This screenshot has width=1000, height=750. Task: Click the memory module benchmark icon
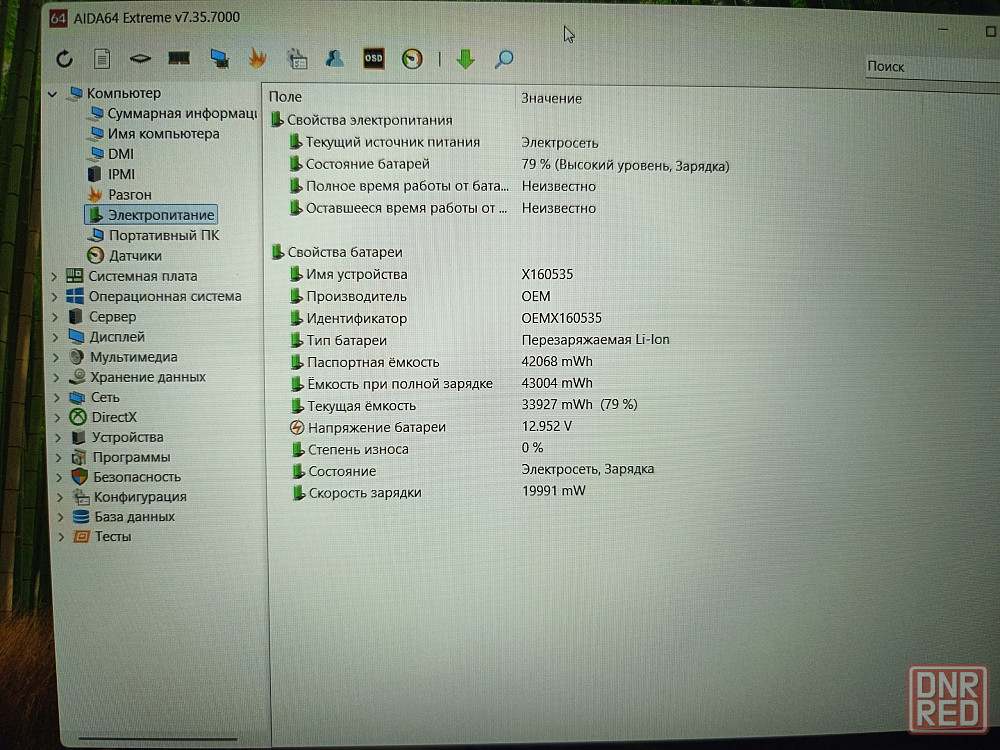pos(179,59)
